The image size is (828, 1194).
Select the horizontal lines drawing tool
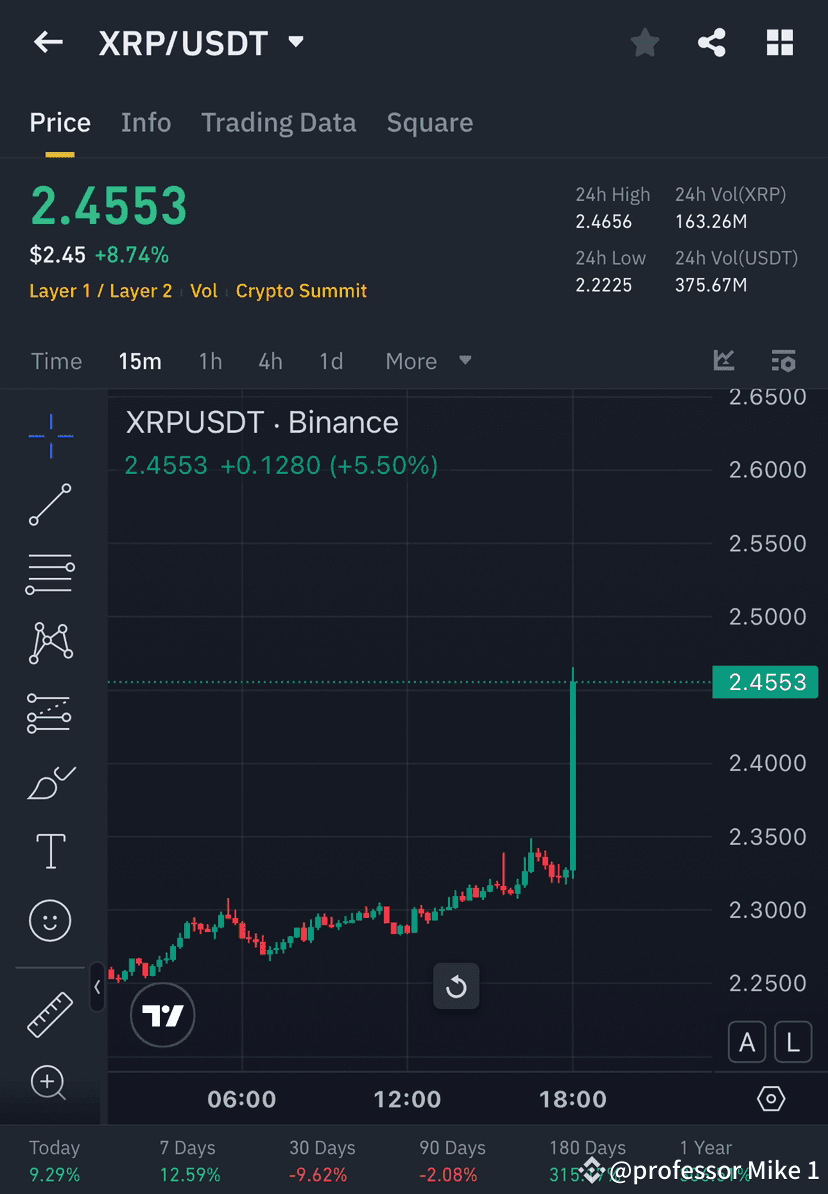pyautogui.click(x=50, y=573)
